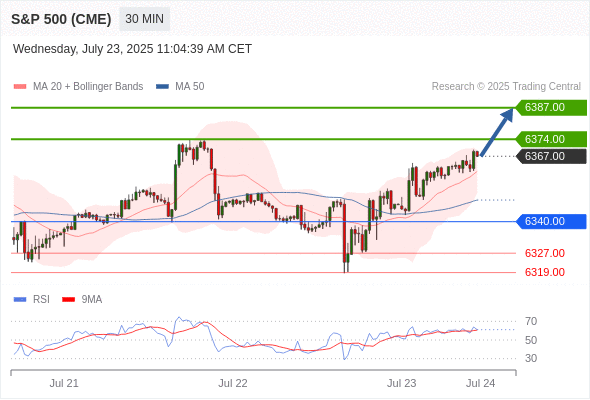Click the Jul 22 date axis label
This screenshot has width=590, height=400.
pyautogui.click(x=233, y=383)
